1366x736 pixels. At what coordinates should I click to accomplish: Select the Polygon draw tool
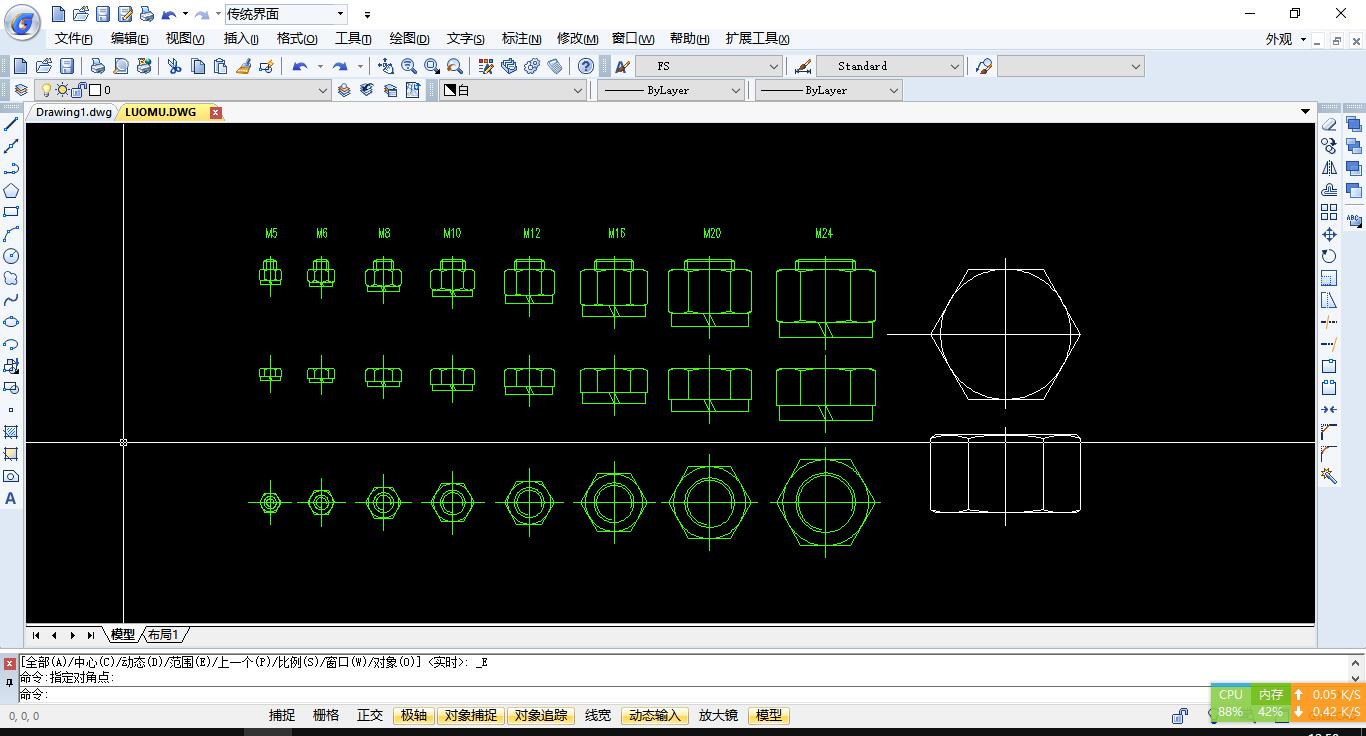(x=11, y=190)
